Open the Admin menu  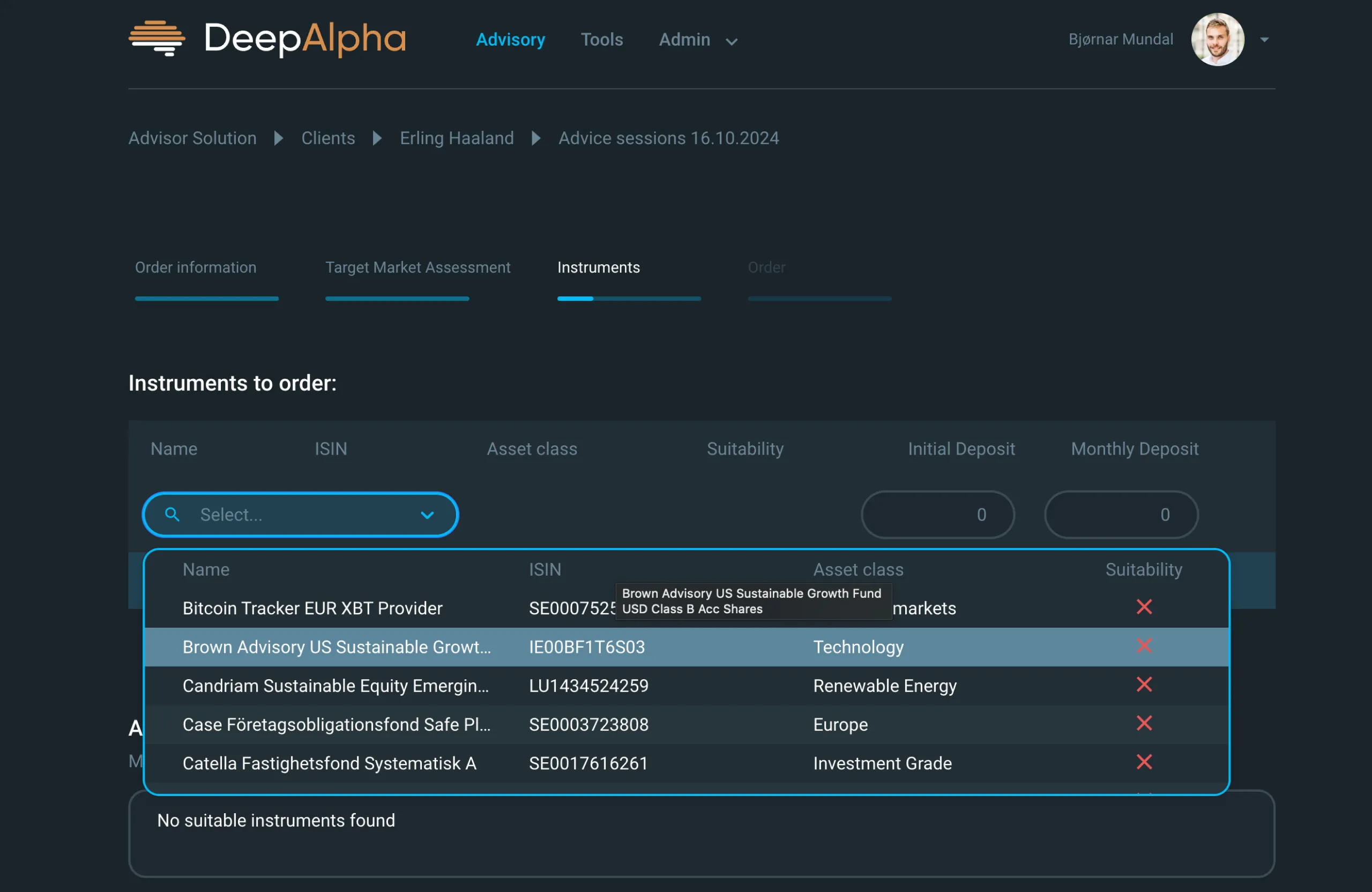point(684,39)
